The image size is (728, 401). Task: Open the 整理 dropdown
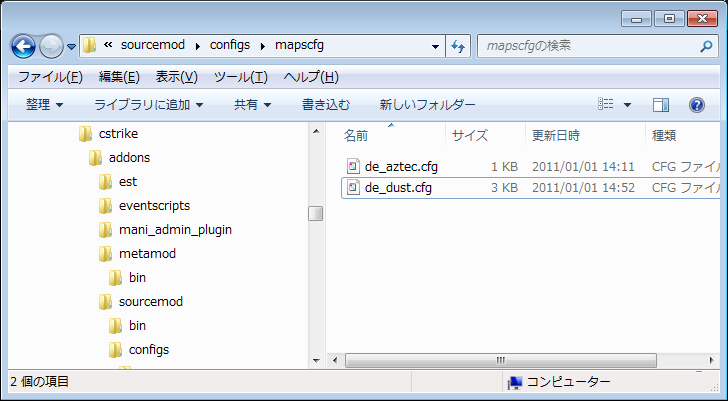(45, 105)
